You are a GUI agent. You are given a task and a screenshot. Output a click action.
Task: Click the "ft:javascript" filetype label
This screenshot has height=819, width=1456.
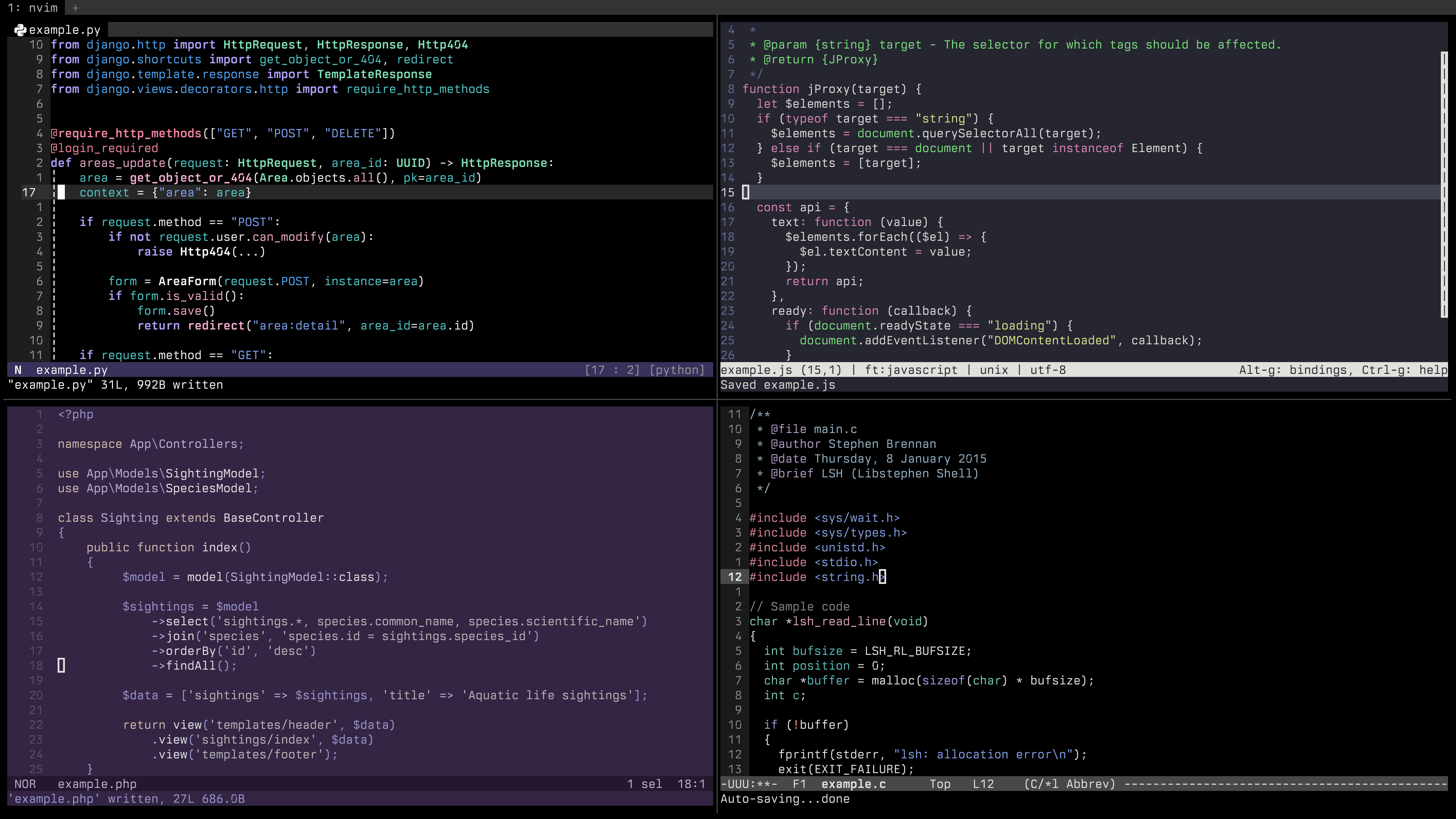910,370
